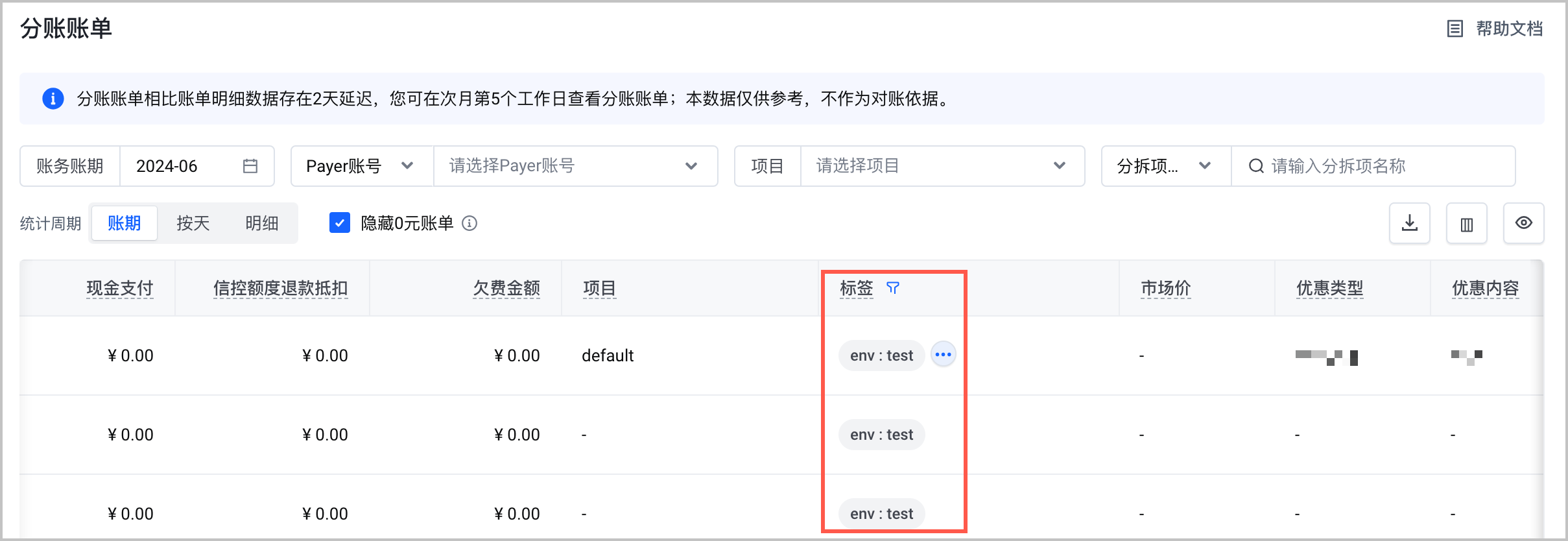Click the default project cell

[608, 355]
